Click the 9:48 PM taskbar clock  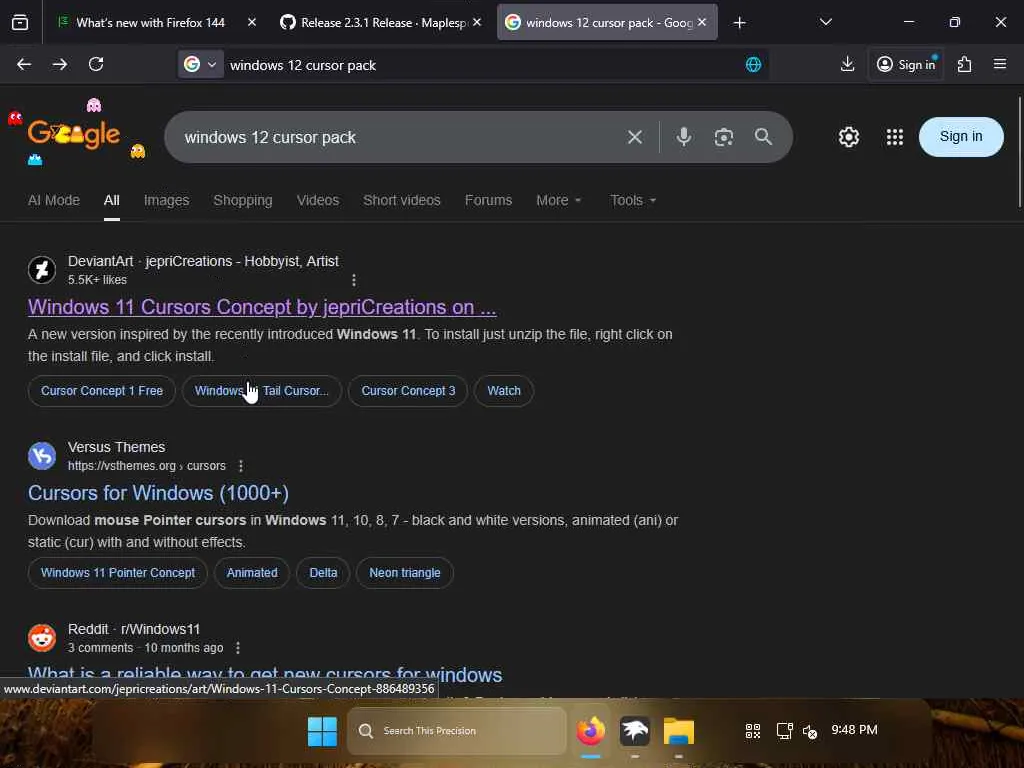coord(854,730)
